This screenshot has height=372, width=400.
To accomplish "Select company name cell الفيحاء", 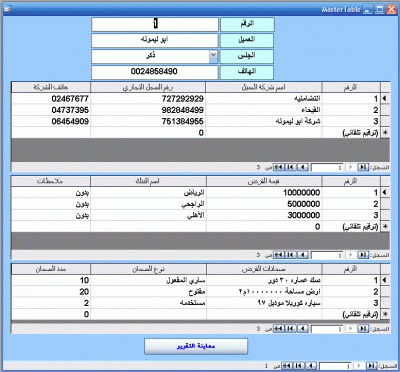I will [x=264, y=110].
